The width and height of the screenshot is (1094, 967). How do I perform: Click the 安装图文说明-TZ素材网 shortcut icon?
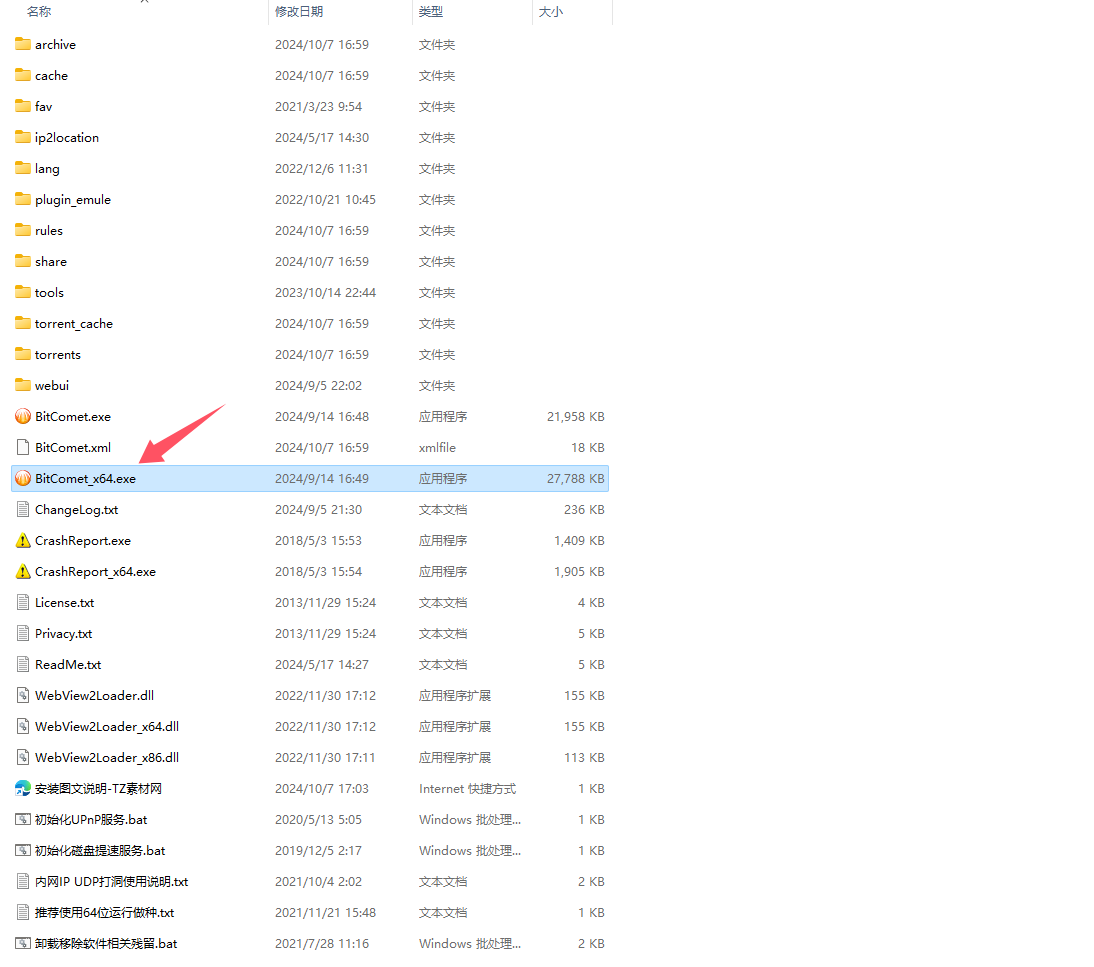click(x=23, y=788)
